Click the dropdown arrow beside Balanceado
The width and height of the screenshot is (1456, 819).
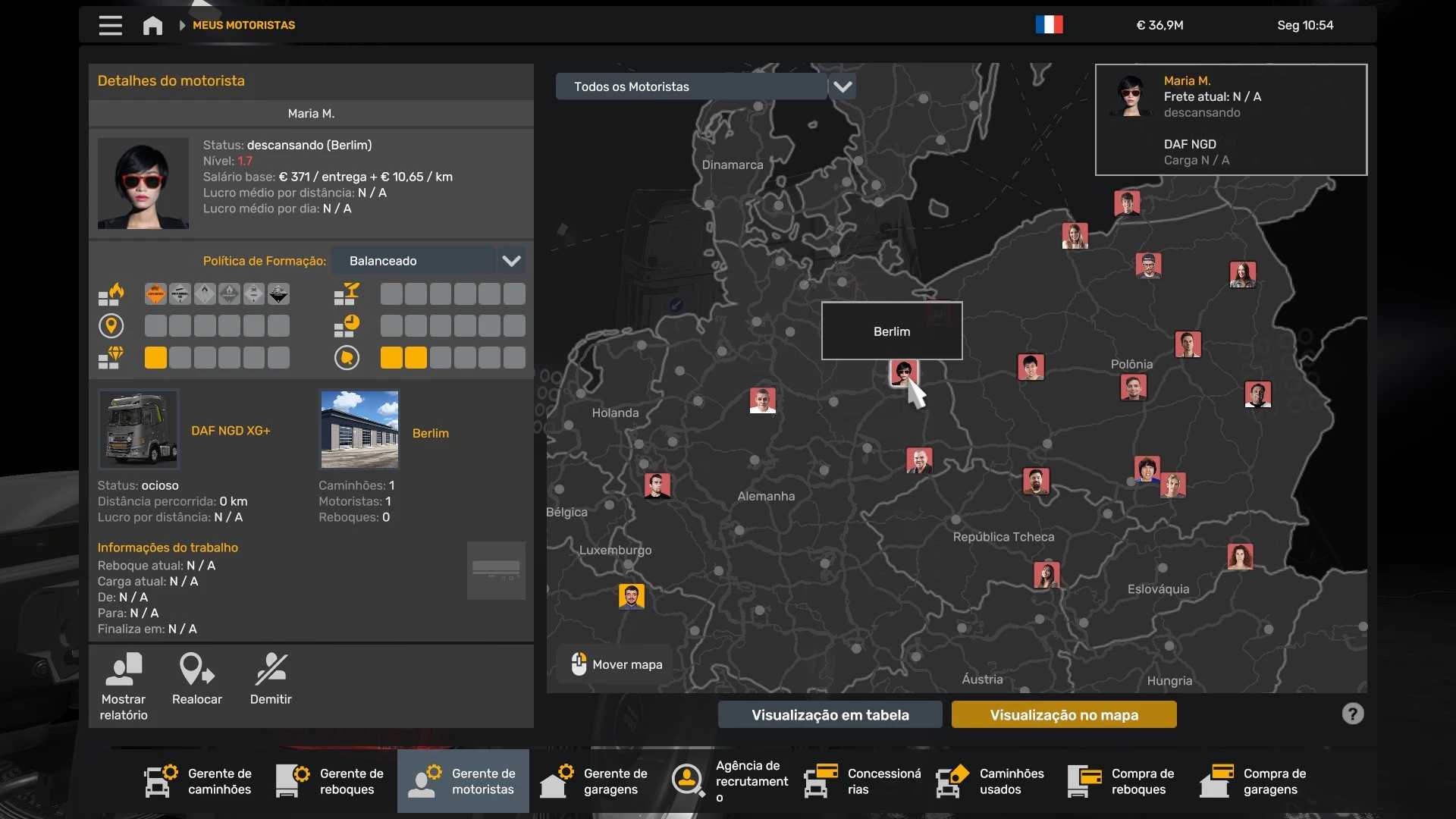(x=512, y=261)
